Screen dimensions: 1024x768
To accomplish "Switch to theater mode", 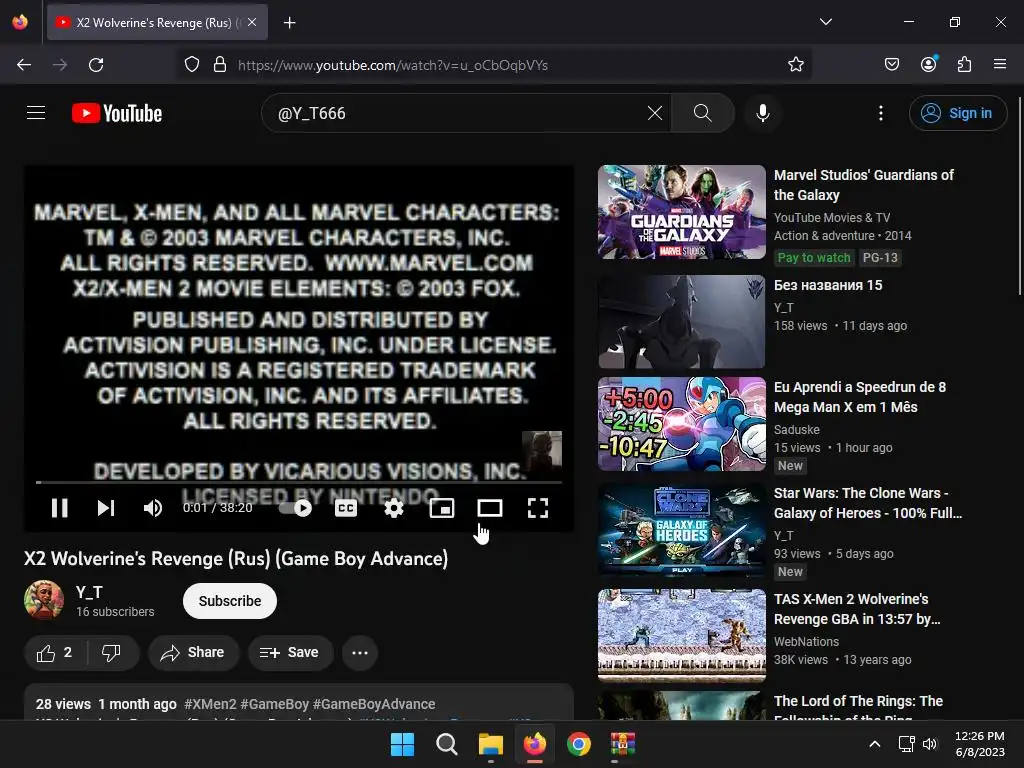I will click(490, 508).
